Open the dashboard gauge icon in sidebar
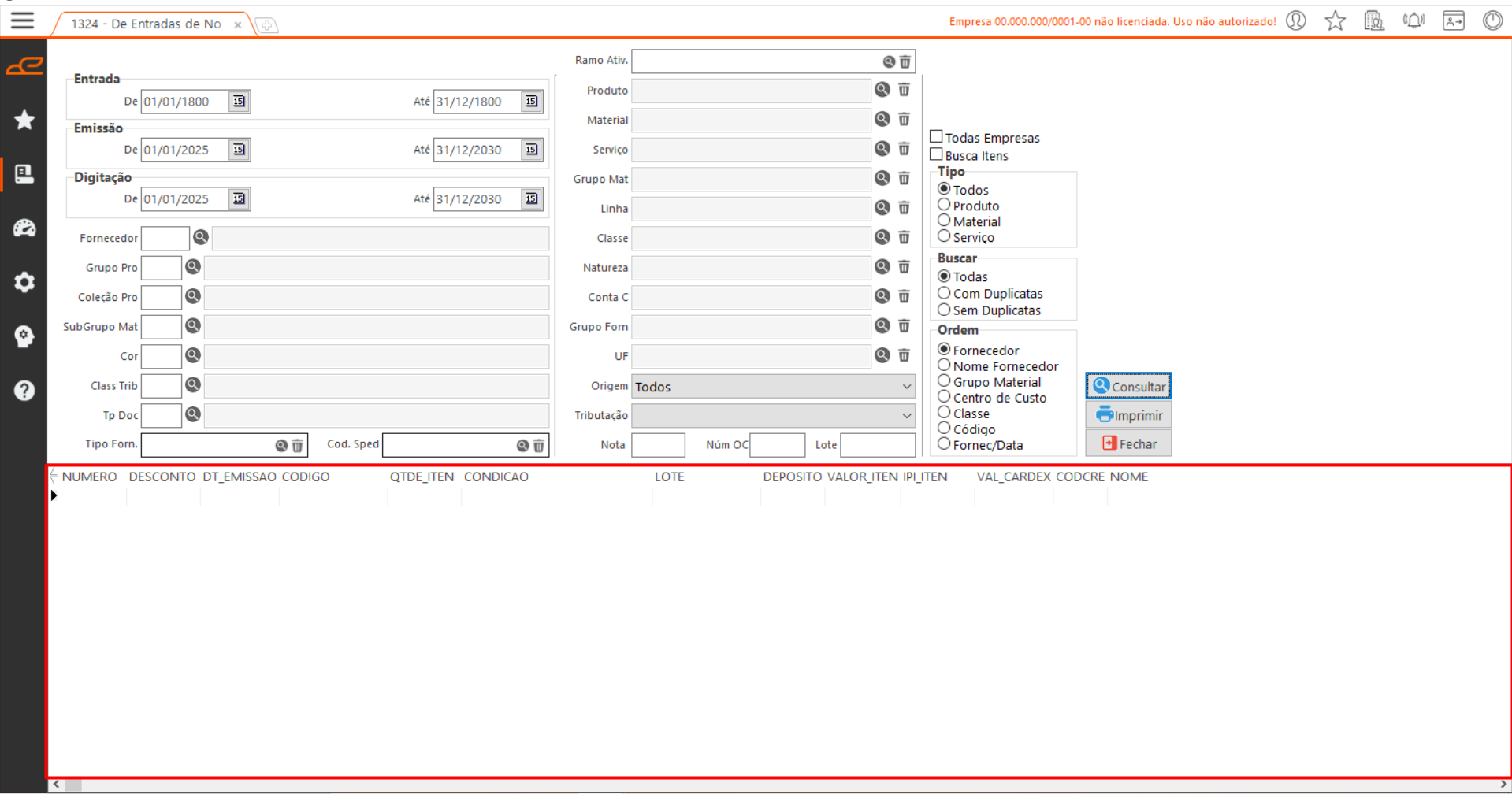Screen dimensions: 1512x794 click(24, 228)
